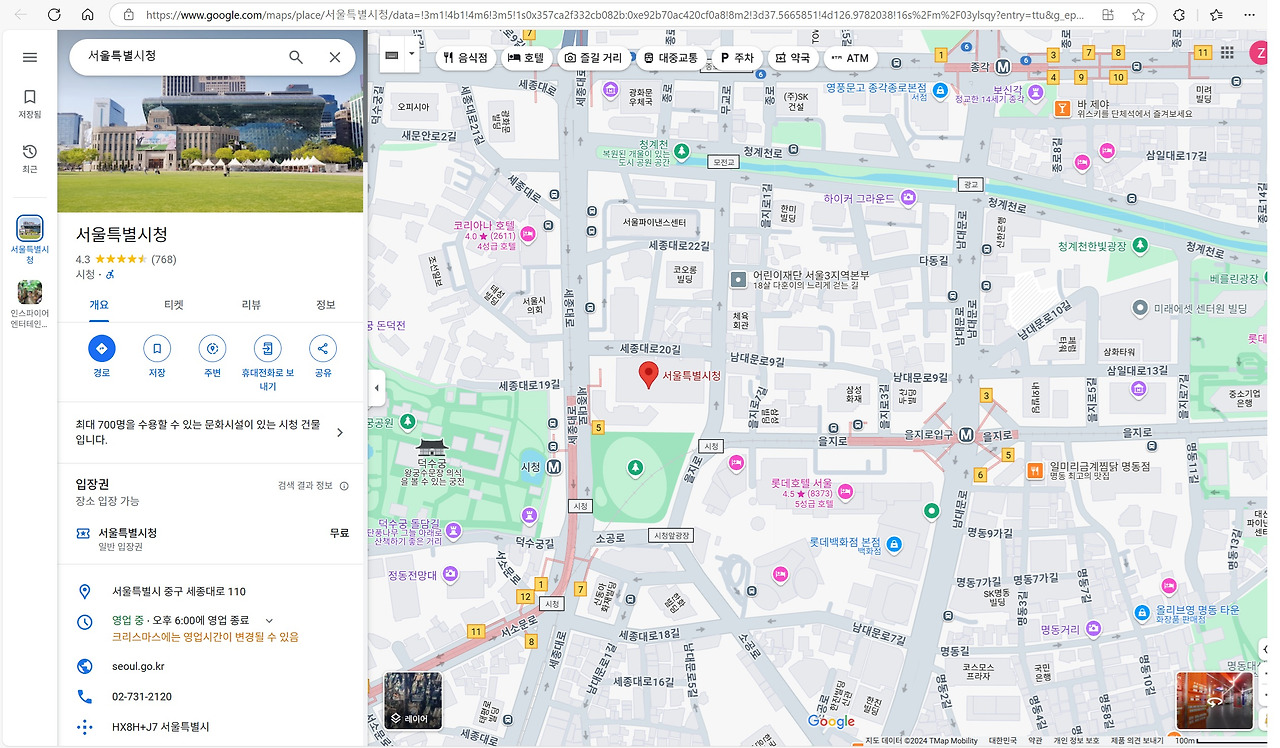The height and width of the screenshot is (748, 1280).
Task: Switch to the 정보 tab
Action: [x=326, y=305]
